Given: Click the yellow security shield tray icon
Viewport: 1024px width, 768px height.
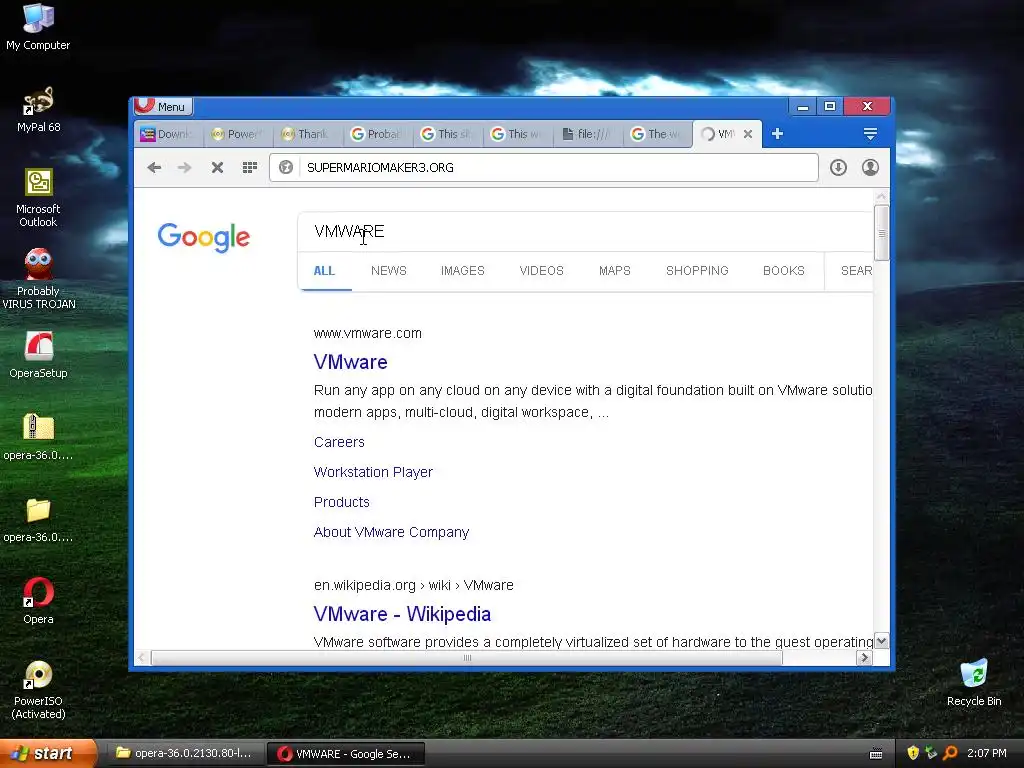Looking at the screenshot, I should pos(913,754).
